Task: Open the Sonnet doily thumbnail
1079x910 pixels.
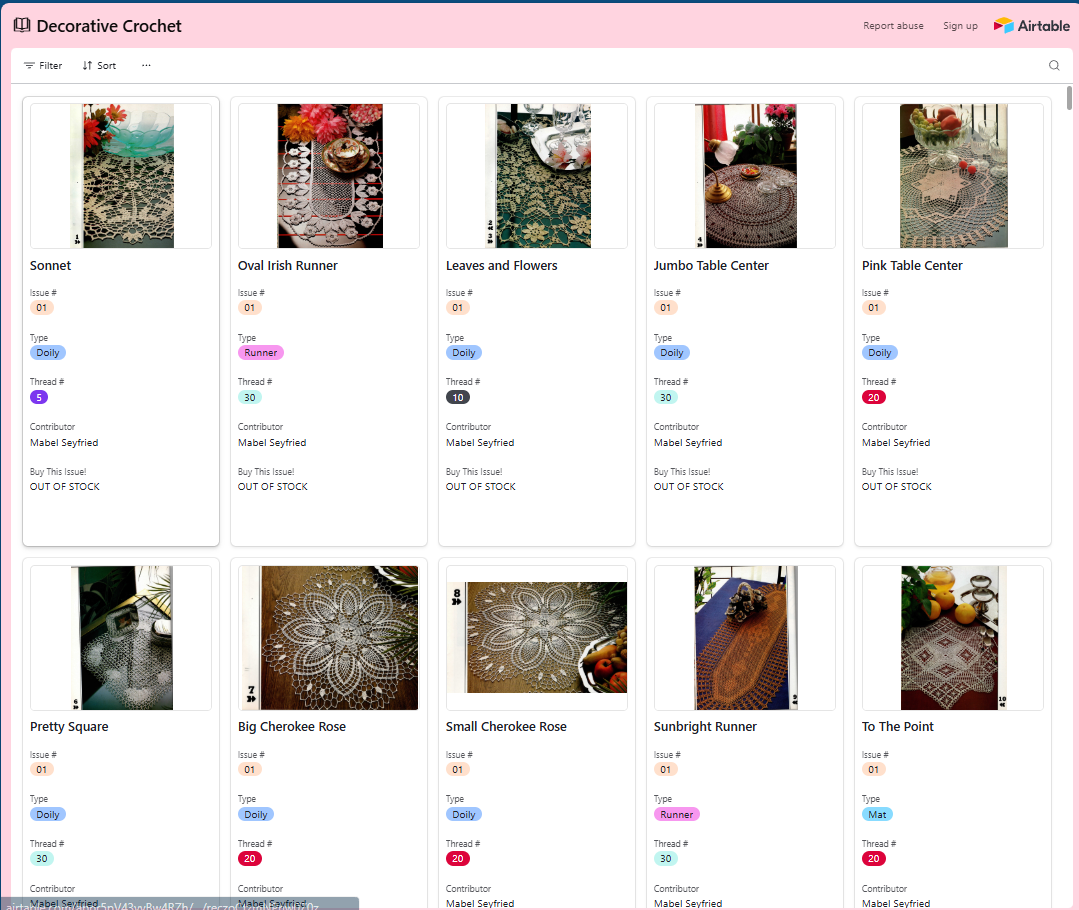Action: pos(121,176)
